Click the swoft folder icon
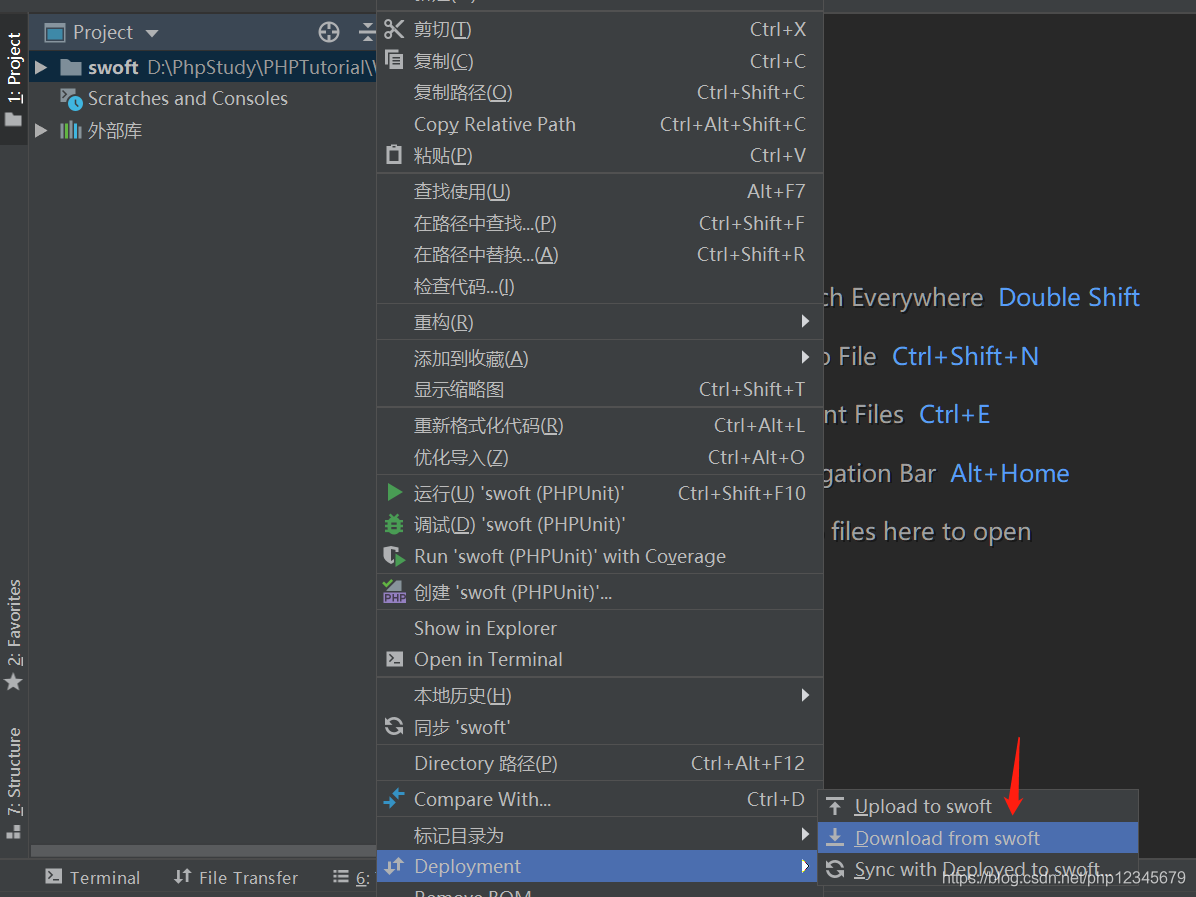The height and width of the screenshot is (897, 1196). pos(71,67)
